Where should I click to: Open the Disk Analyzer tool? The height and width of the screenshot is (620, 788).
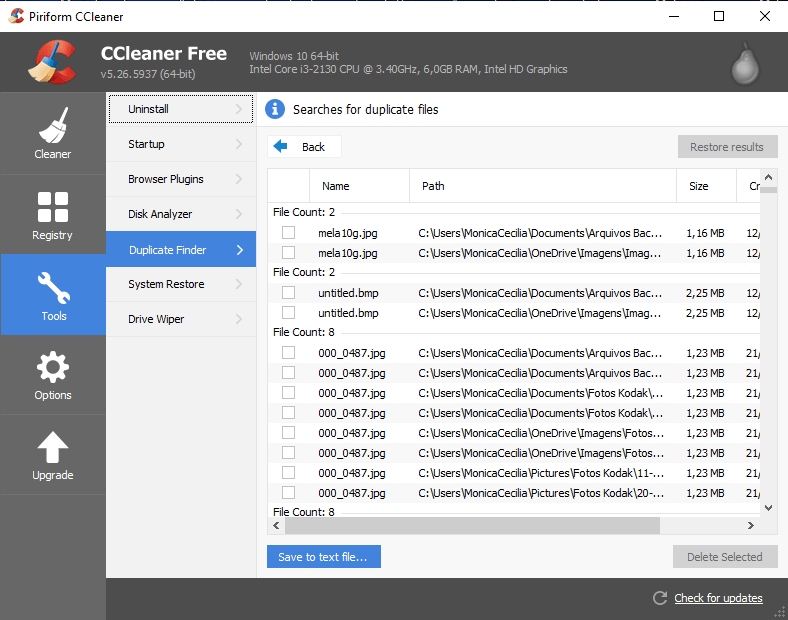181,214
